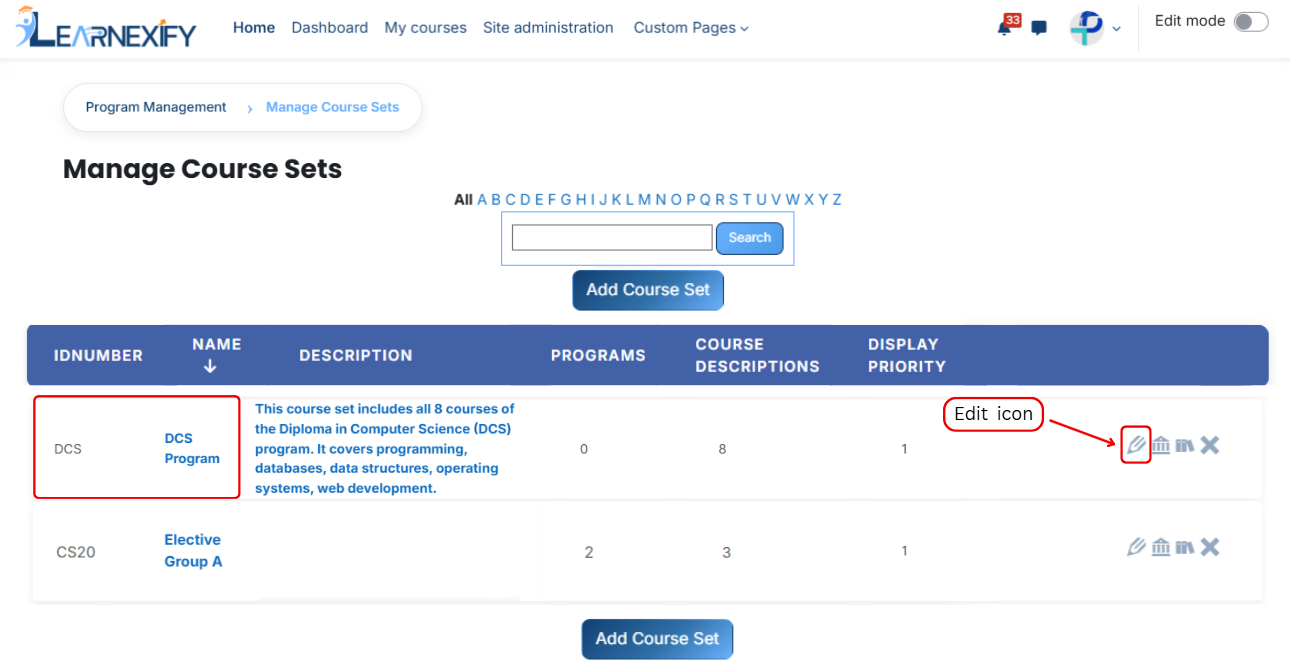Open Site administration
The image size is (1290, 668).
pyautogui.click(x=548, y=28)
